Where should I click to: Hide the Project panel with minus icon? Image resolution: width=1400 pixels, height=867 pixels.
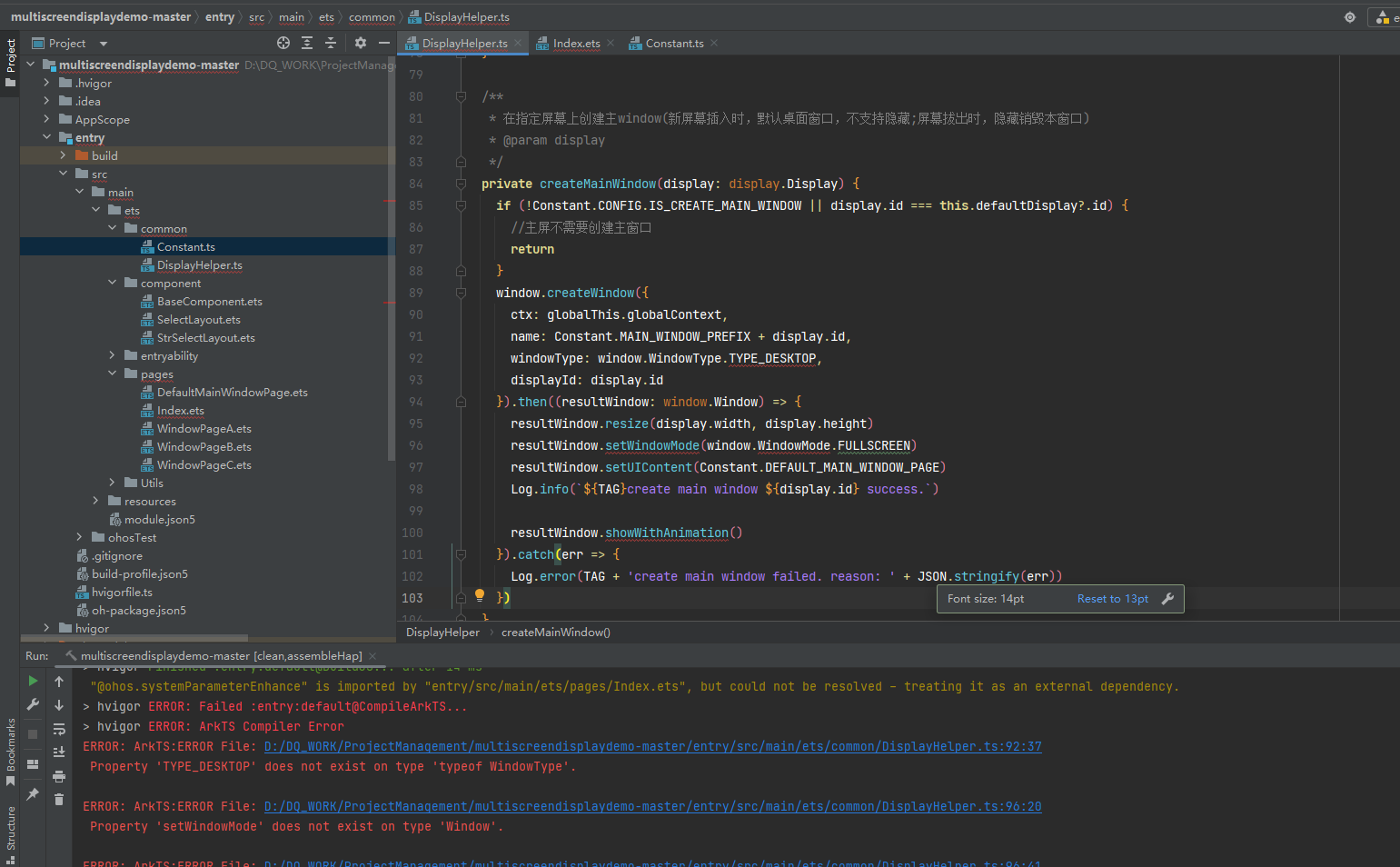pos(384,43)
